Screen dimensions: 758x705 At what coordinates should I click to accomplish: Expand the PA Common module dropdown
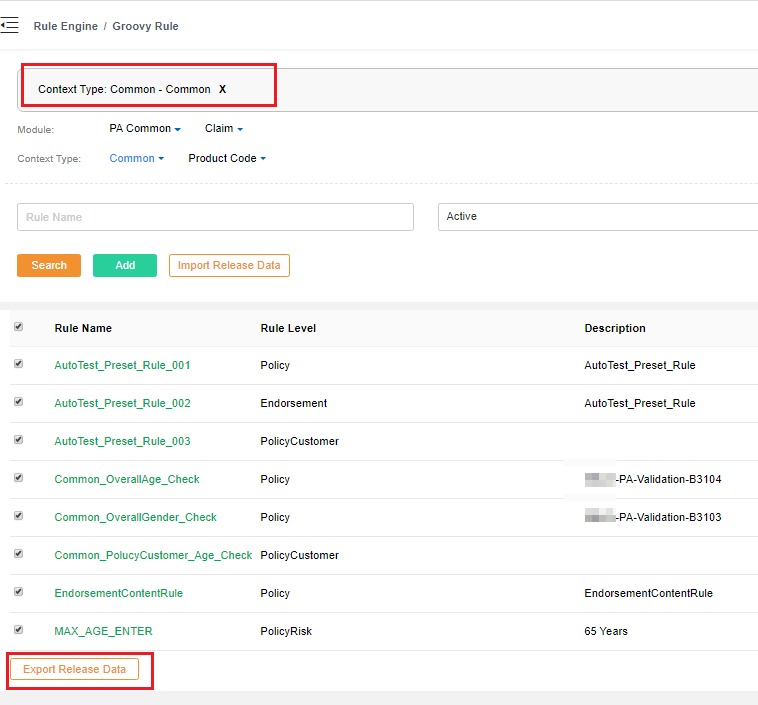pos(144,129)
